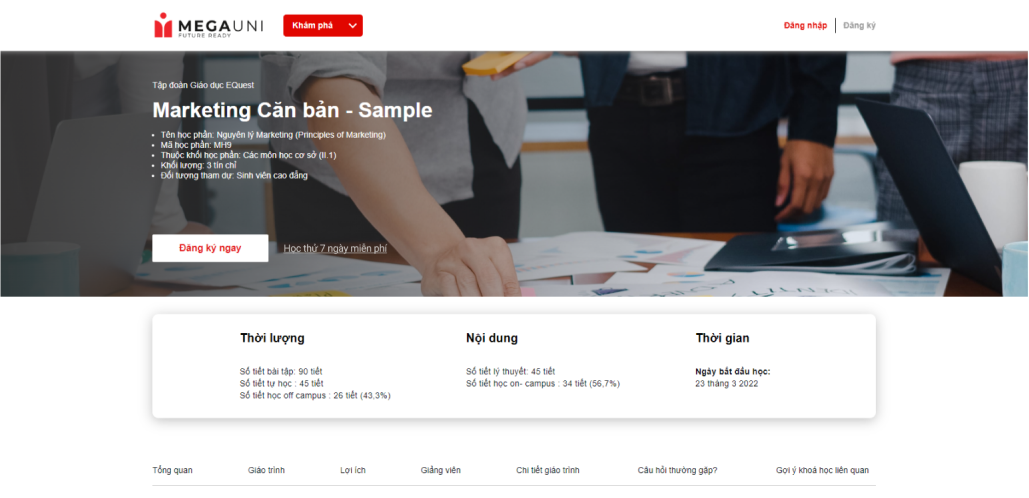Open Học thử 7 ngày miễn phí link
Viewport: 1029px width, 498px height.
click(335, 249)
